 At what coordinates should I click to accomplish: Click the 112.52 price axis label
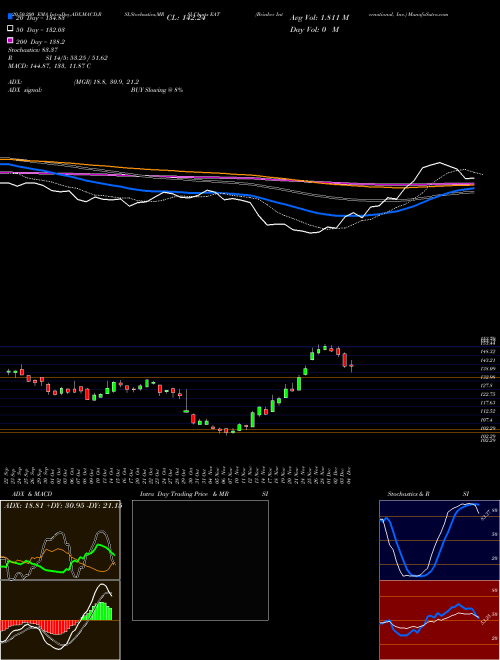click(488, 411)
